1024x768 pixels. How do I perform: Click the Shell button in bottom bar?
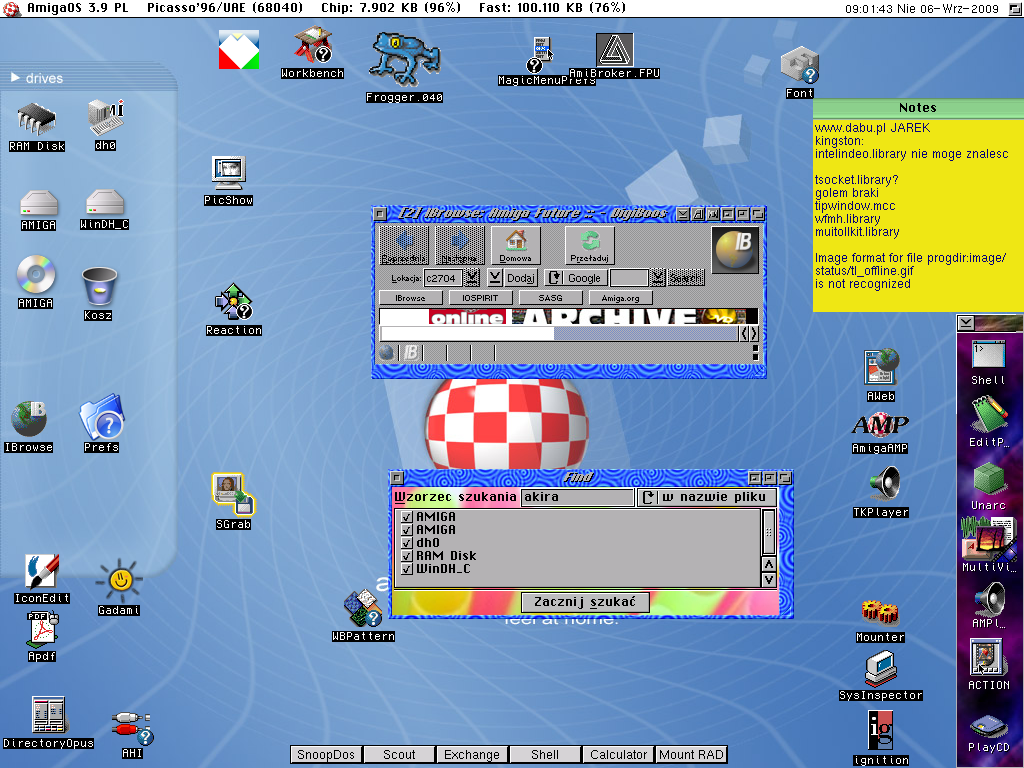tap(545, 754)
